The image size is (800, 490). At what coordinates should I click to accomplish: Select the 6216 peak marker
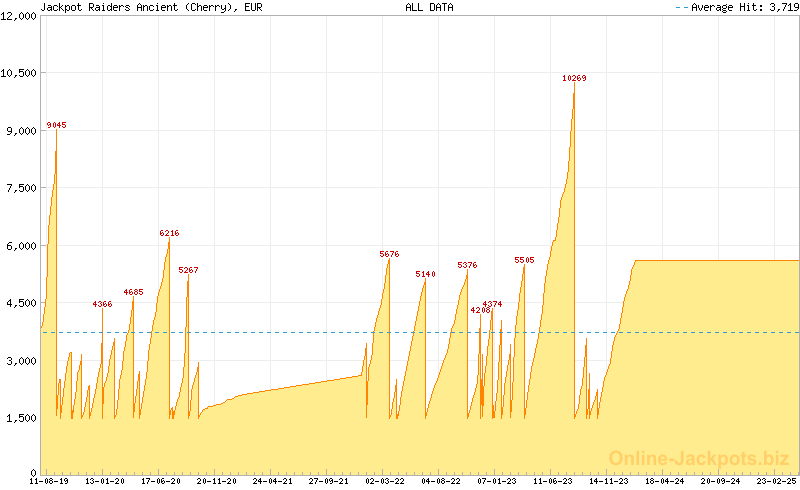[169, 233]
